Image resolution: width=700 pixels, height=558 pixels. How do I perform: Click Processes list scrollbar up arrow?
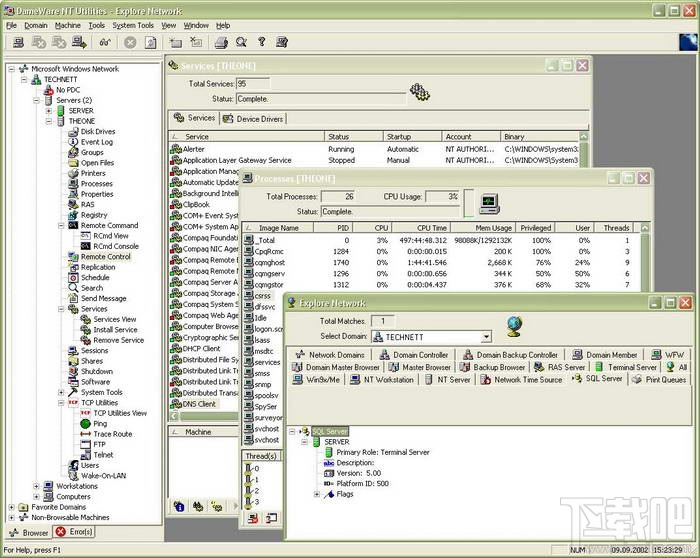[x=645, y=228]
